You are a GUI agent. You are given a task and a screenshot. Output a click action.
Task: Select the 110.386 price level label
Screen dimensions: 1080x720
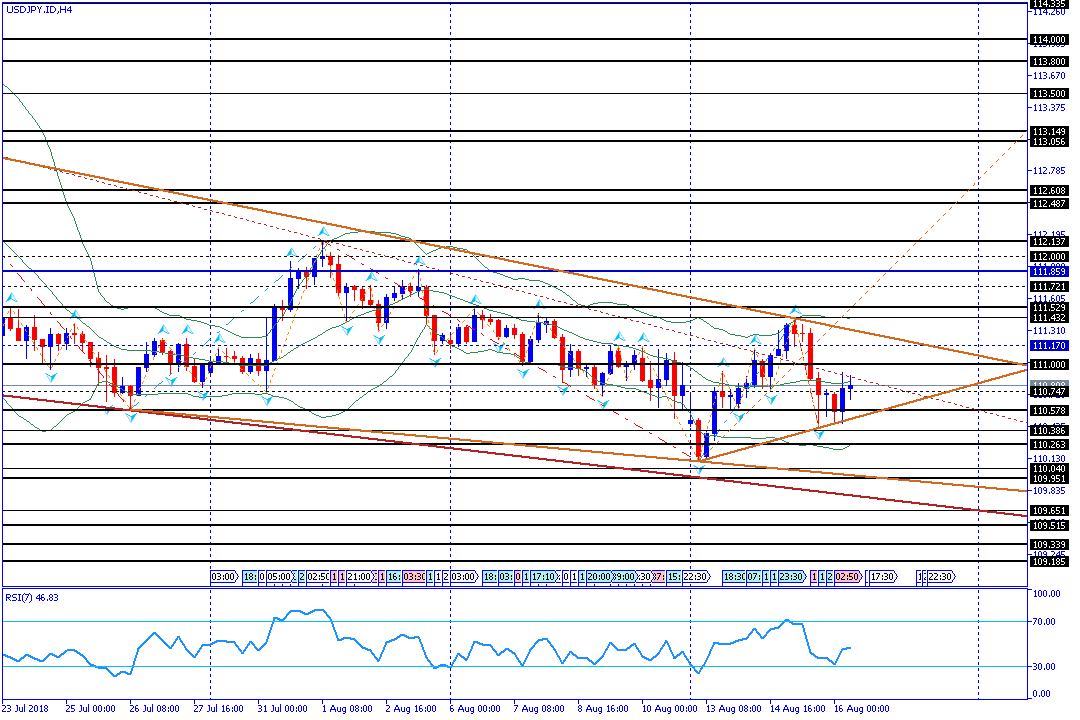pos(1048,430)
